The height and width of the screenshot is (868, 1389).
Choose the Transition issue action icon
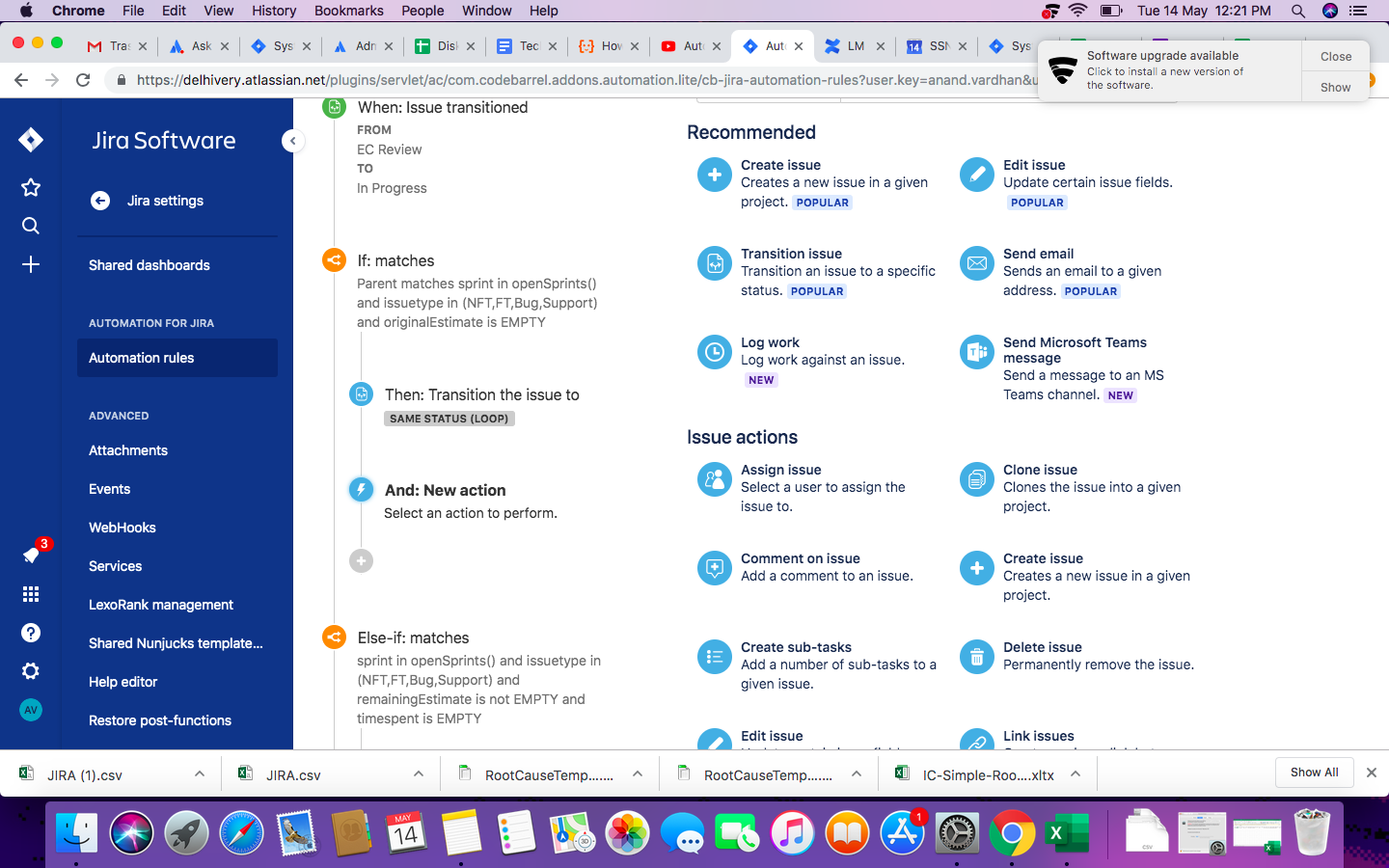(715, 263)
